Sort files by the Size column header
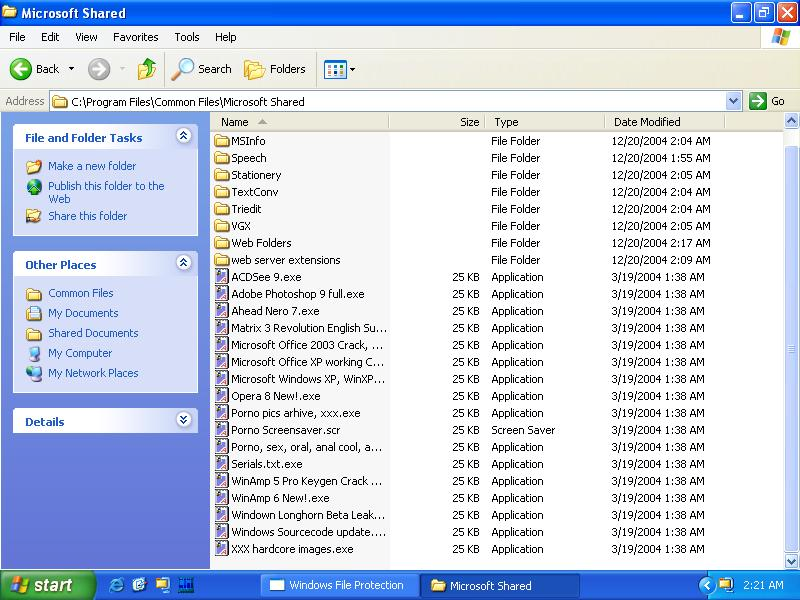This screenshot has width=800, height=600. click(x=437, y=122)
